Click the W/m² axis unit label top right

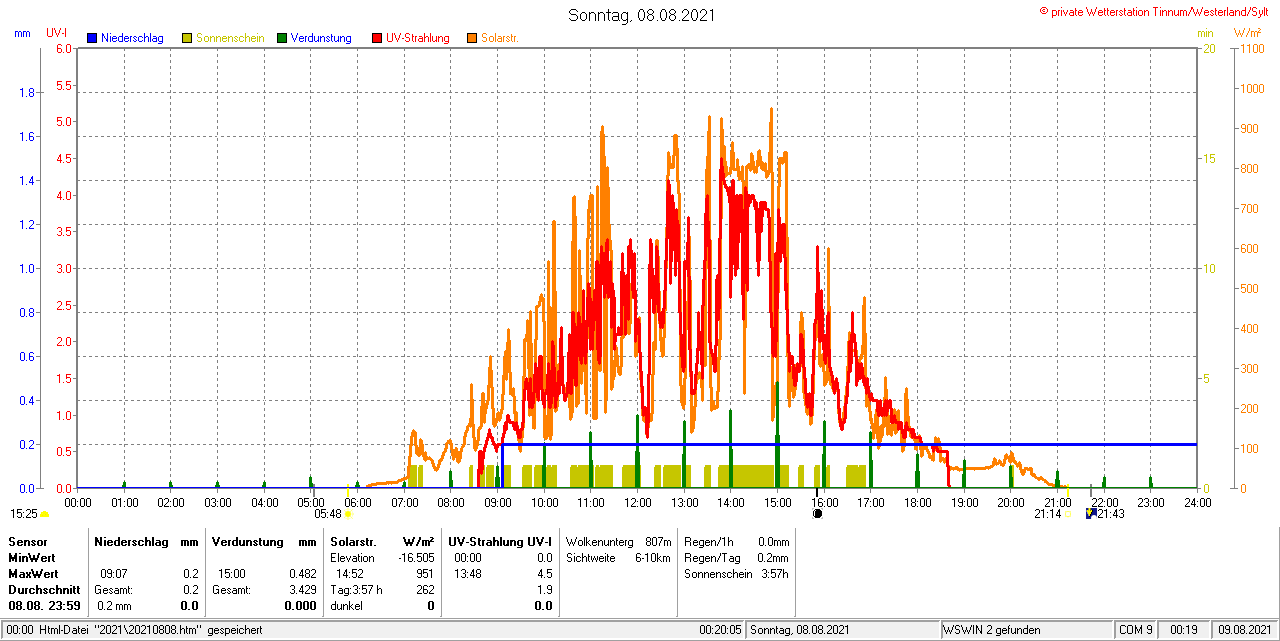coord(1248,33)
